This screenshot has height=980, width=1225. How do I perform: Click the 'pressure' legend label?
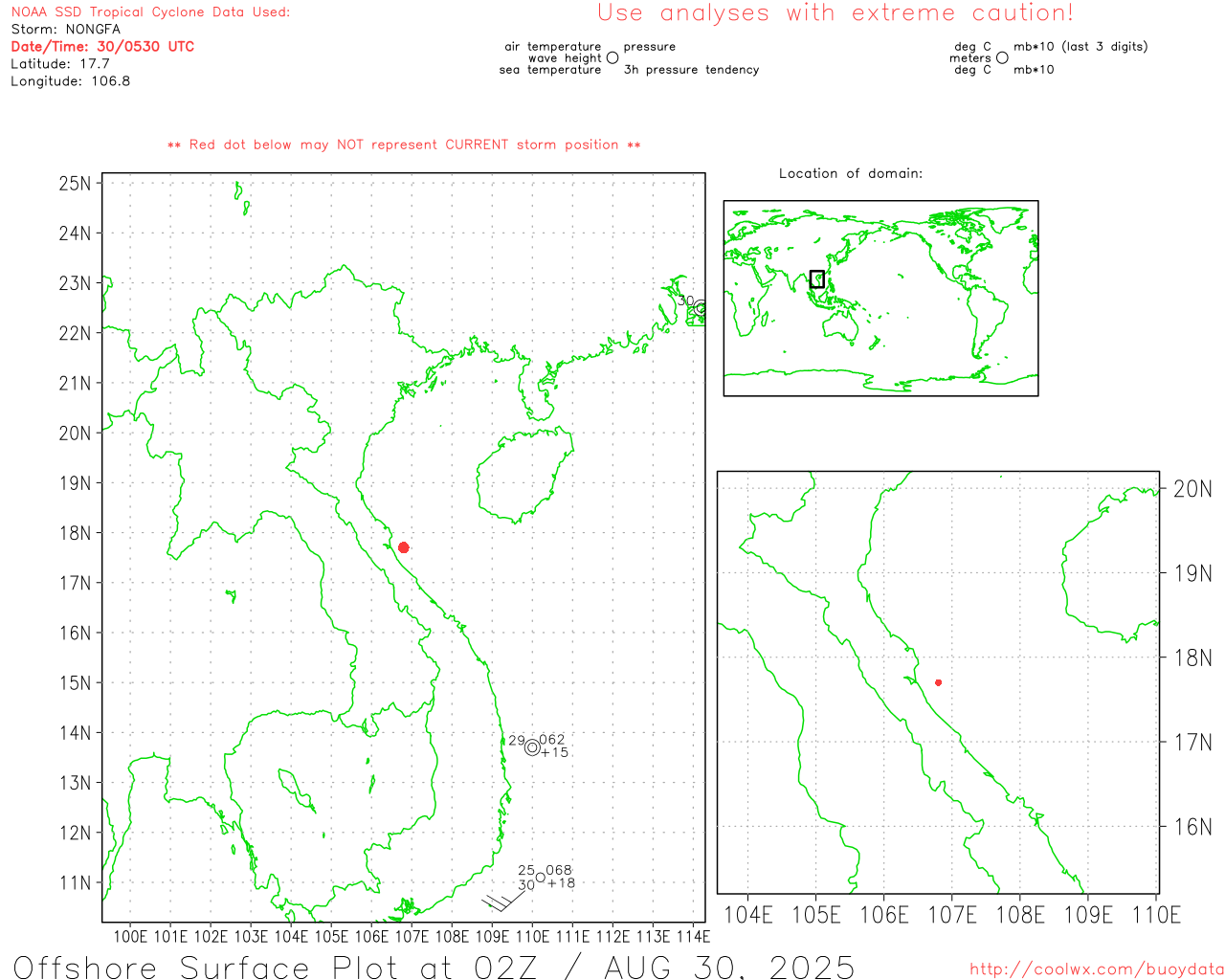649,47
